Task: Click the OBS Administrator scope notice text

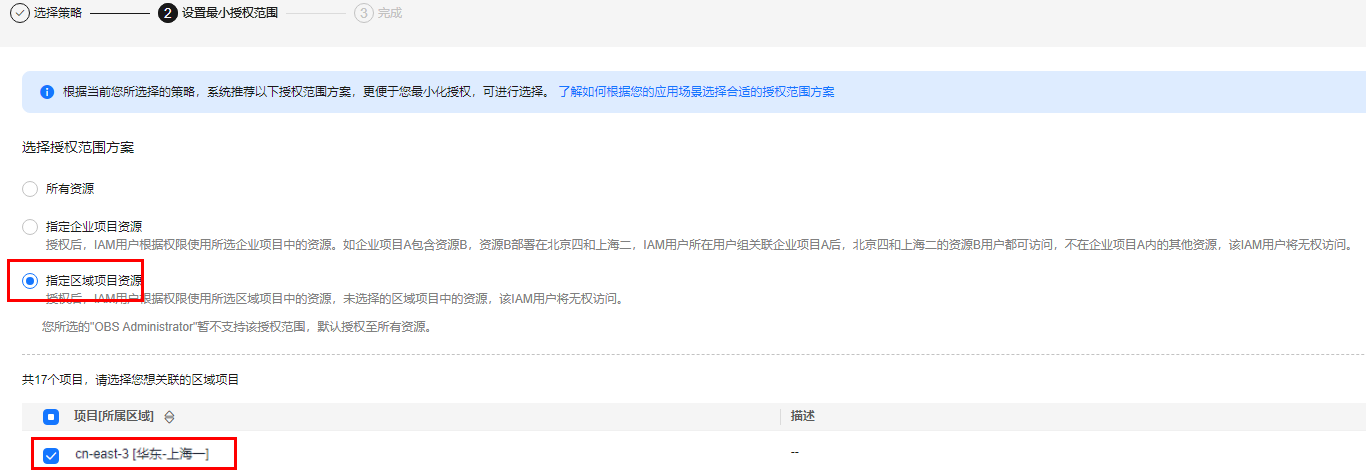Action: (x=236, y=326)
